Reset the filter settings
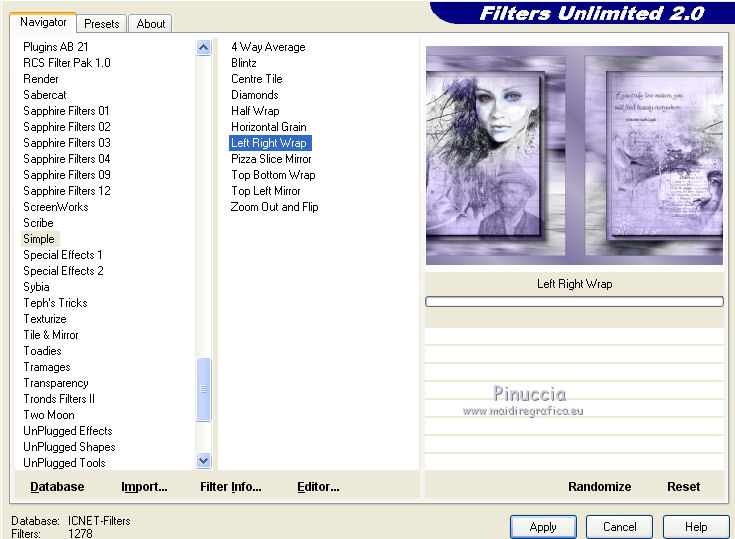 [x=683, y=487]
